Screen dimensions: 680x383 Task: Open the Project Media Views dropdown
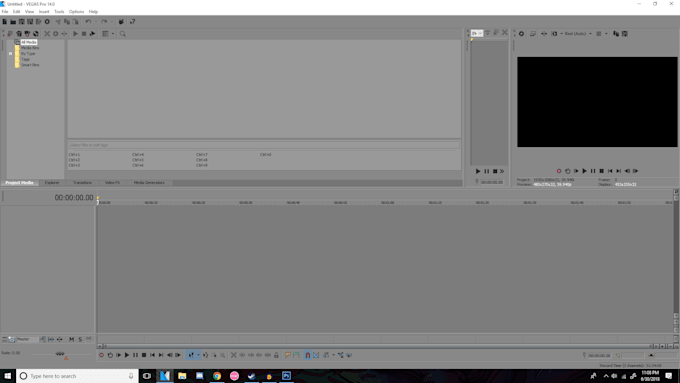[113, 34]
